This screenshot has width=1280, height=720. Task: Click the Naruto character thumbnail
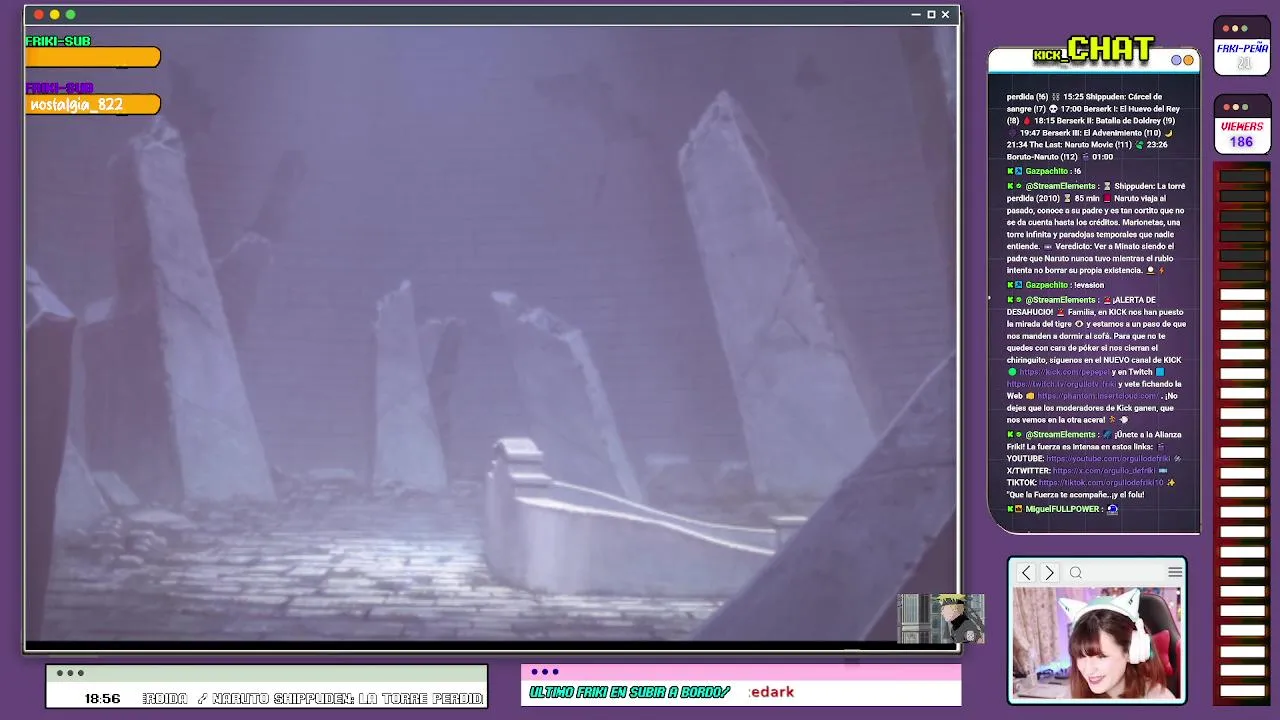click(x=941, y=618)
